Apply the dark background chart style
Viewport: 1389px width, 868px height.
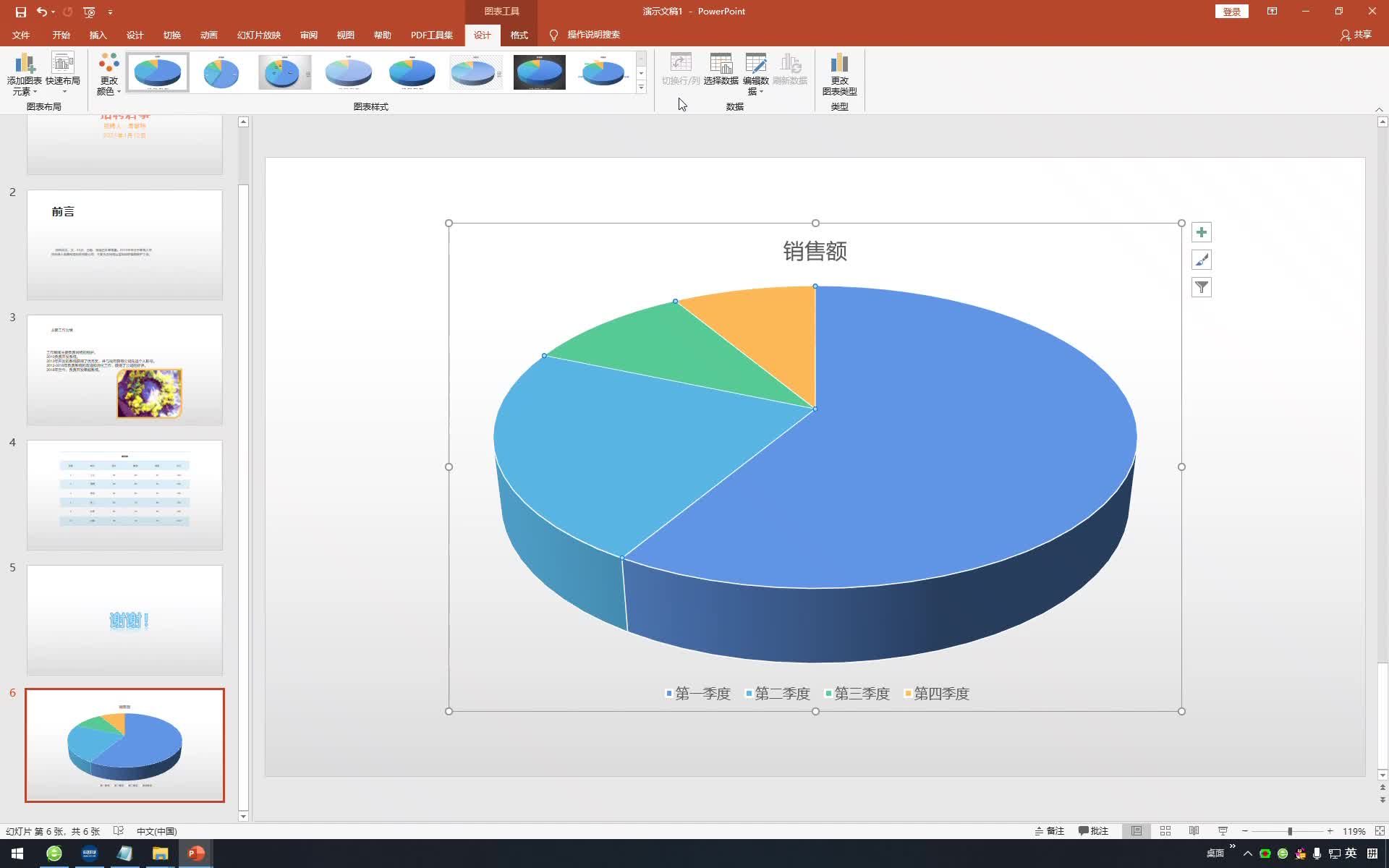click(x=540, y=72)
